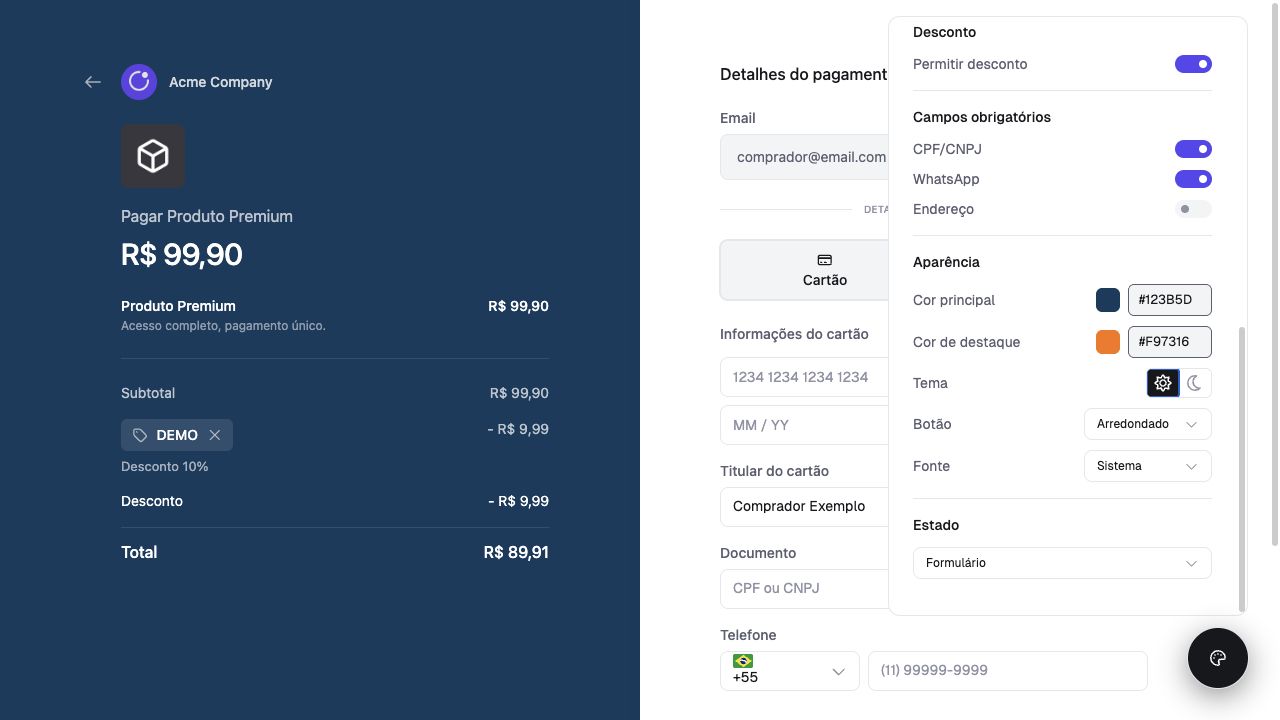This screenshot has height=720, width=1280.
Task: Click the #F97316 hex color field
Action: coord(1170,342)
